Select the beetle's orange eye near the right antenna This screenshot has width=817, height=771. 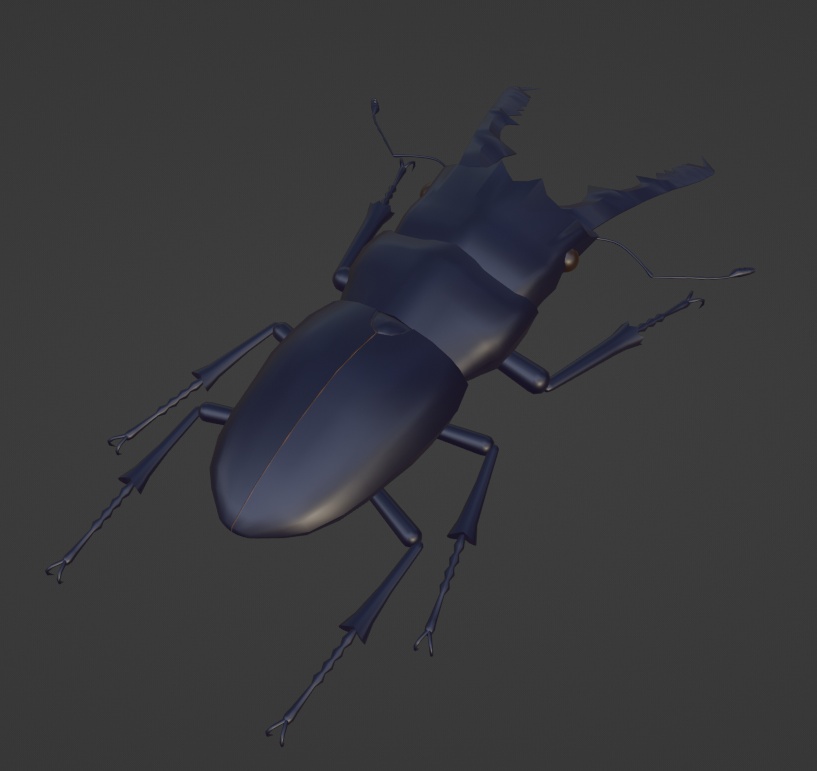pos(571,260)
